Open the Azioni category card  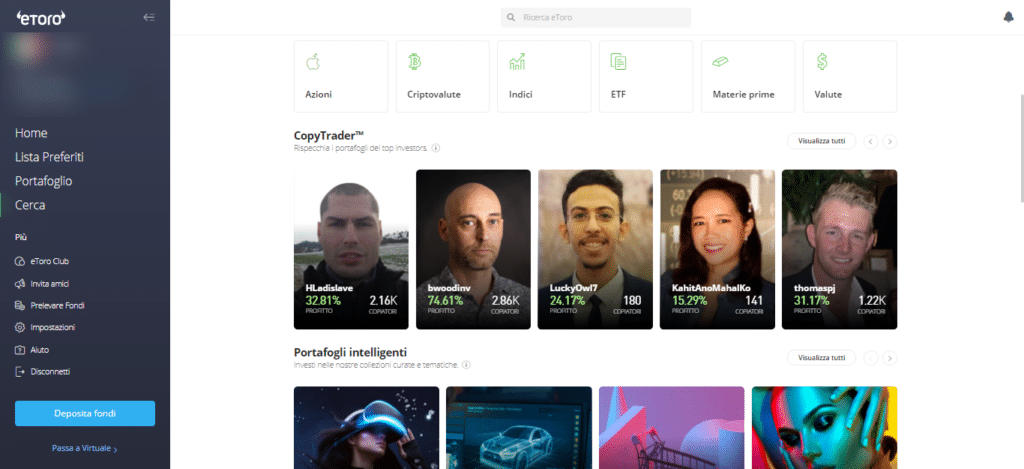pyautogui.click(x=341, y=76)
